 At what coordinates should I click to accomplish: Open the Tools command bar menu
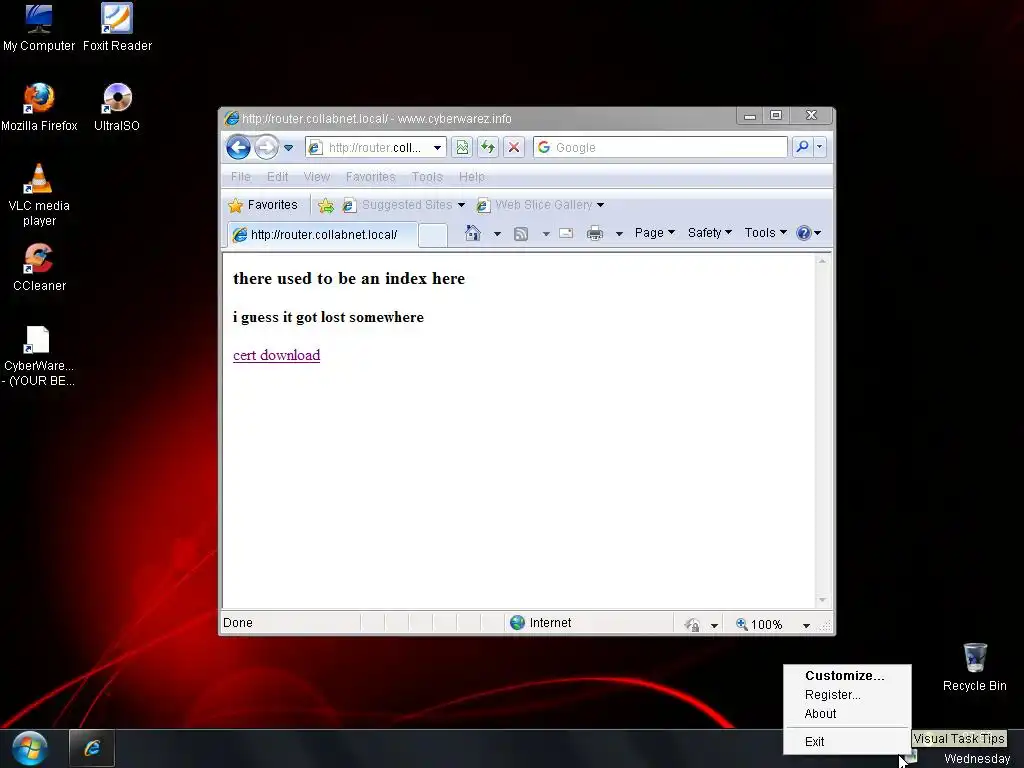[x=765, y=233]
